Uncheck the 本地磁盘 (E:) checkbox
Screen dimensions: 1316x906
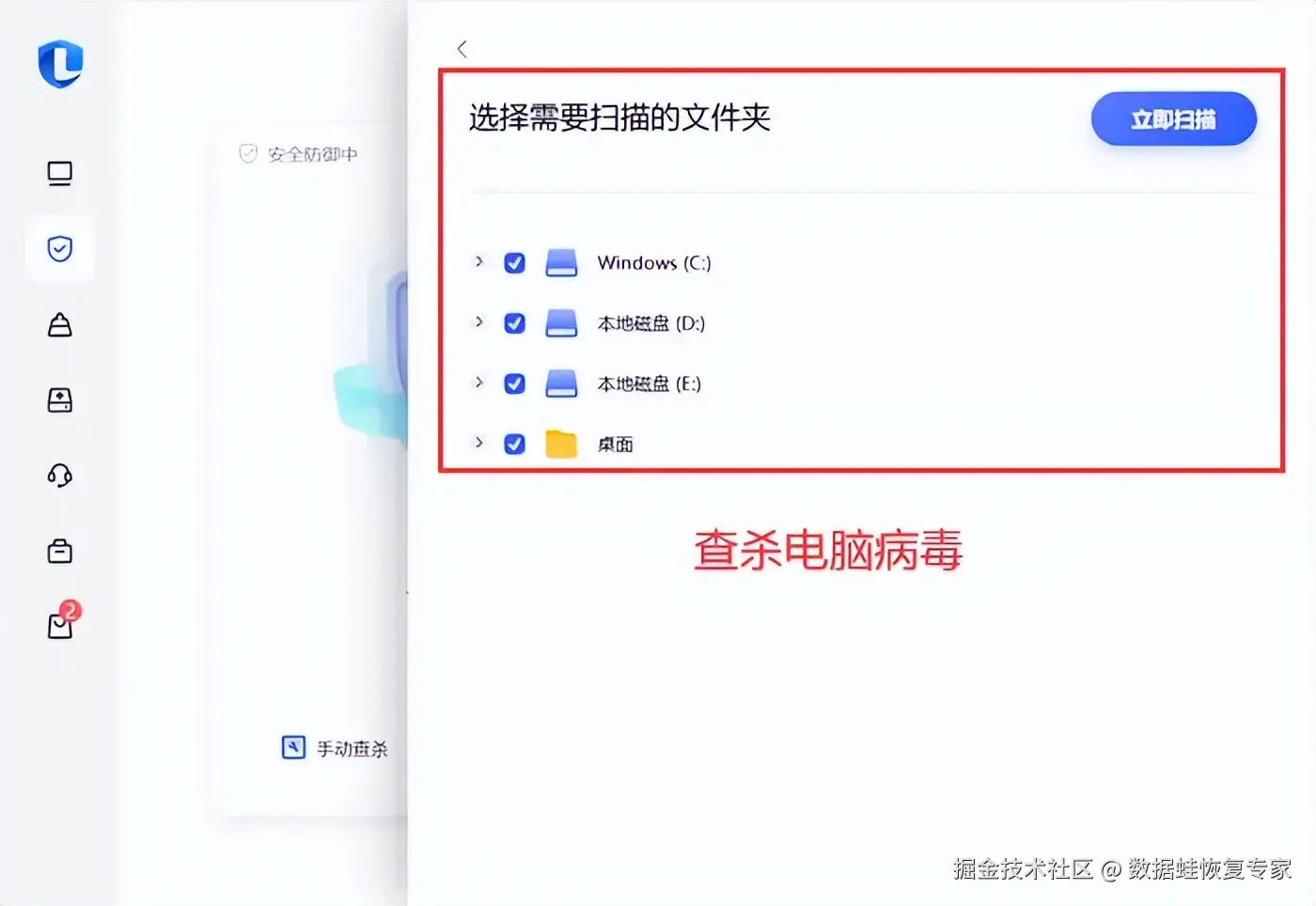(514, 383)
